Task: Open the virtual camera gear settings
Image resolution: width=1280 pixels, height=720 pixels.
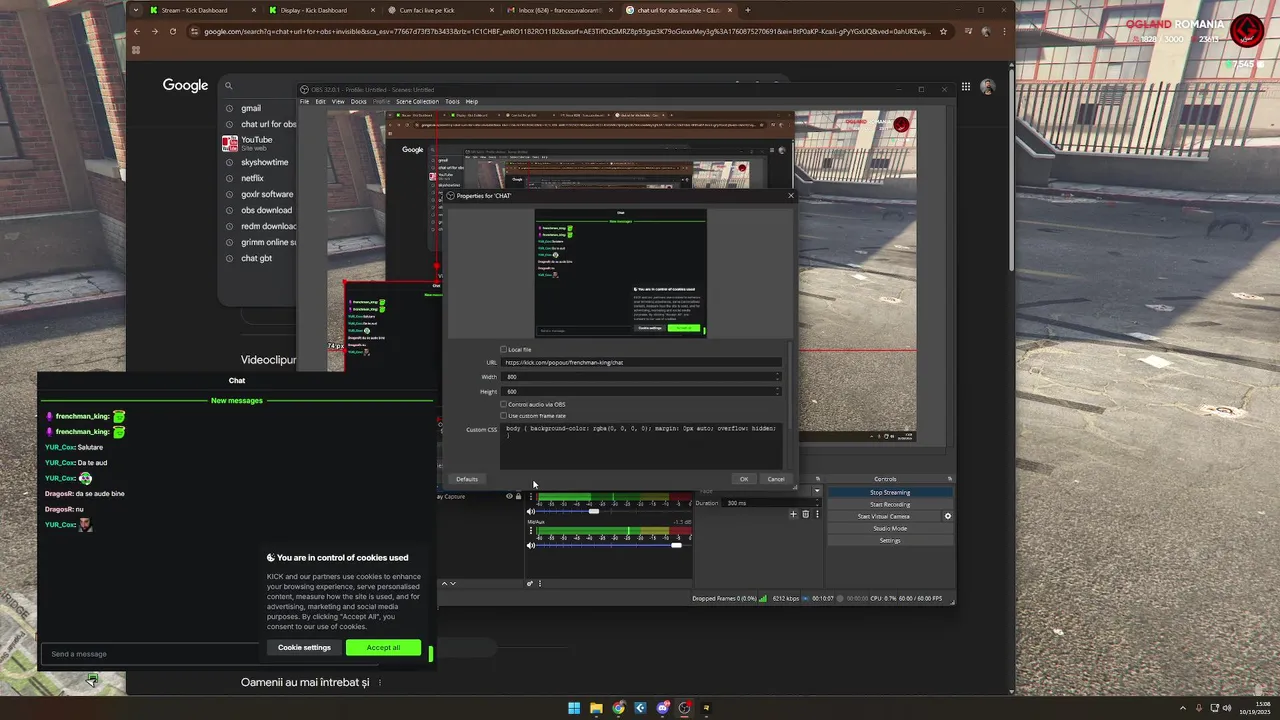Action: coord(948,516)
